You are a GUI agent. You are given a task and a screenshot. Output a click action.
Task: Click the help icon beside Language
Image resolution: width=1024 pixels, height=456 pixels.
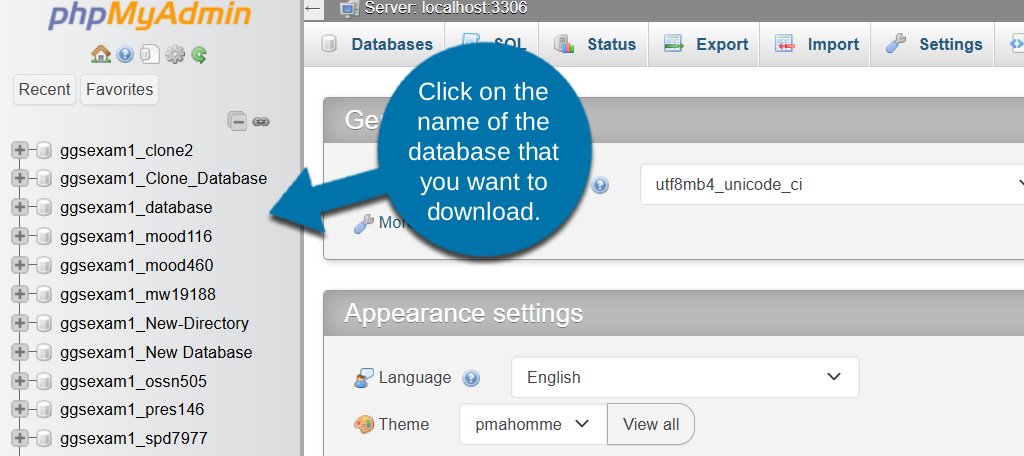472,378
